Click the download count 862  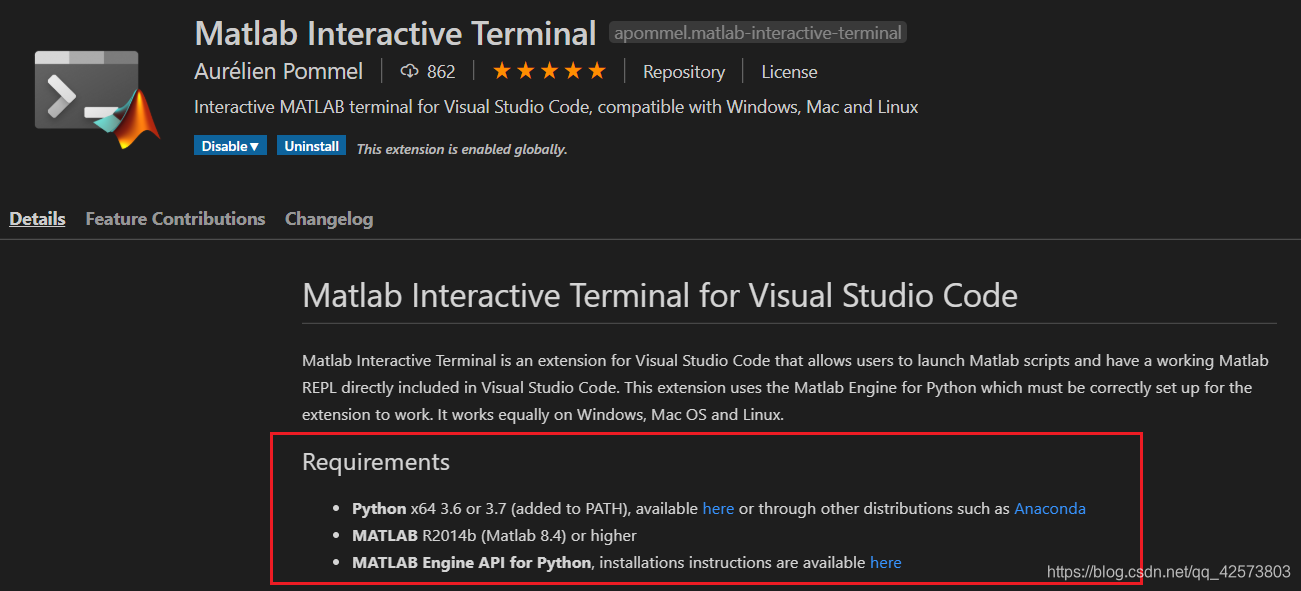(441, 72)
